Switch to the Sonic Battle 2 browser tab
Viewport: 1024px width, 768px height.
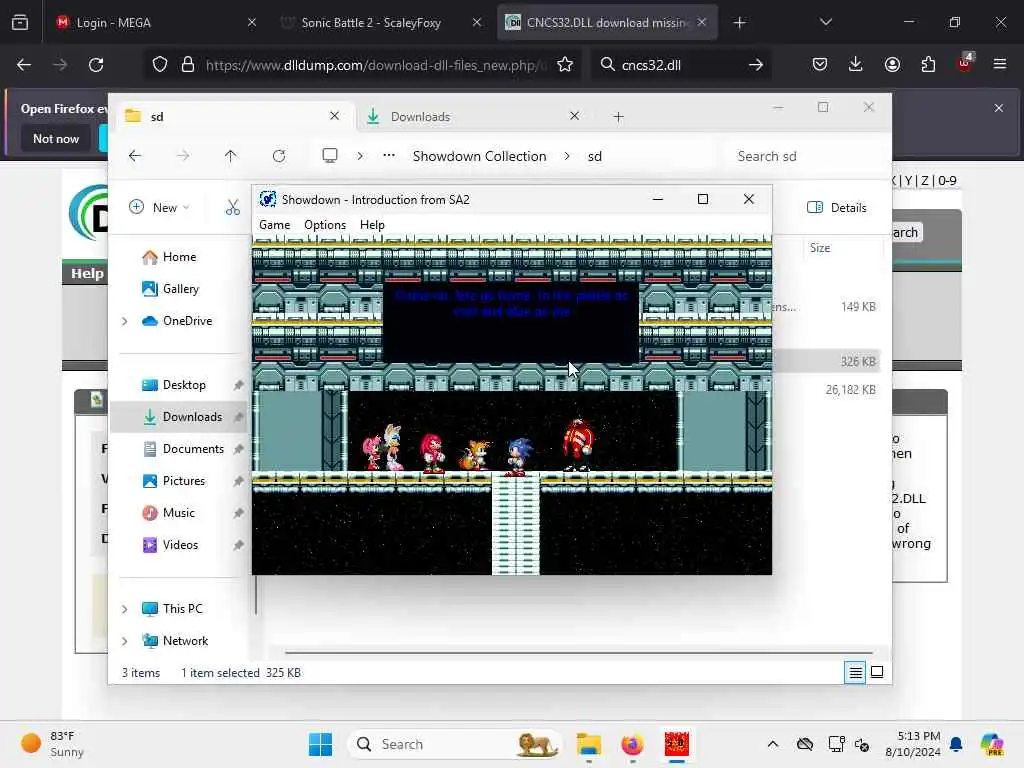pyautogui.click(x=381, y=23)
